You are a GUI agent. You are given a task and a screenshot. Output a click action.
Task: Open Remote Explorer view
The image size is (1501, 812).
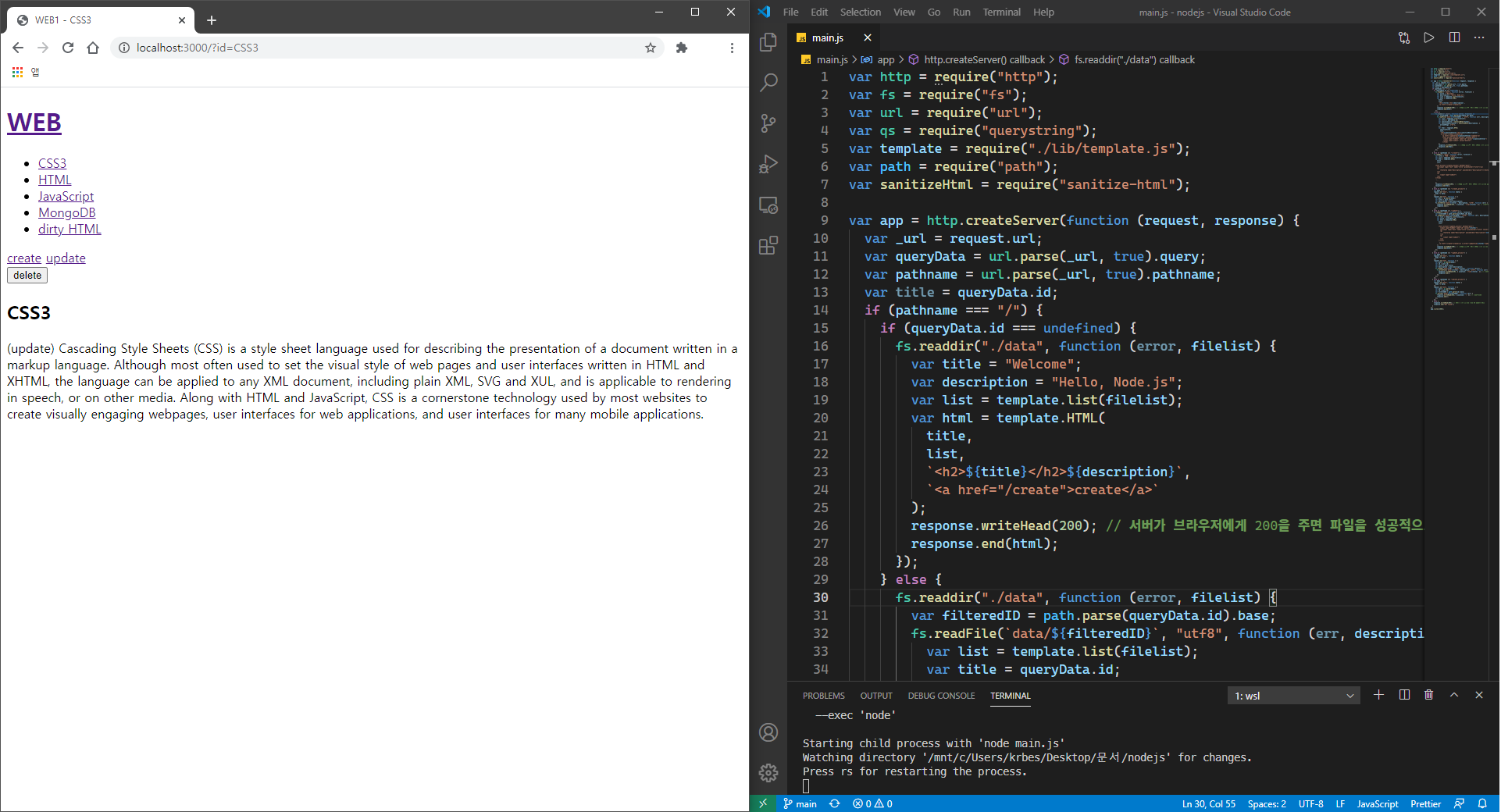pos(768,205)
